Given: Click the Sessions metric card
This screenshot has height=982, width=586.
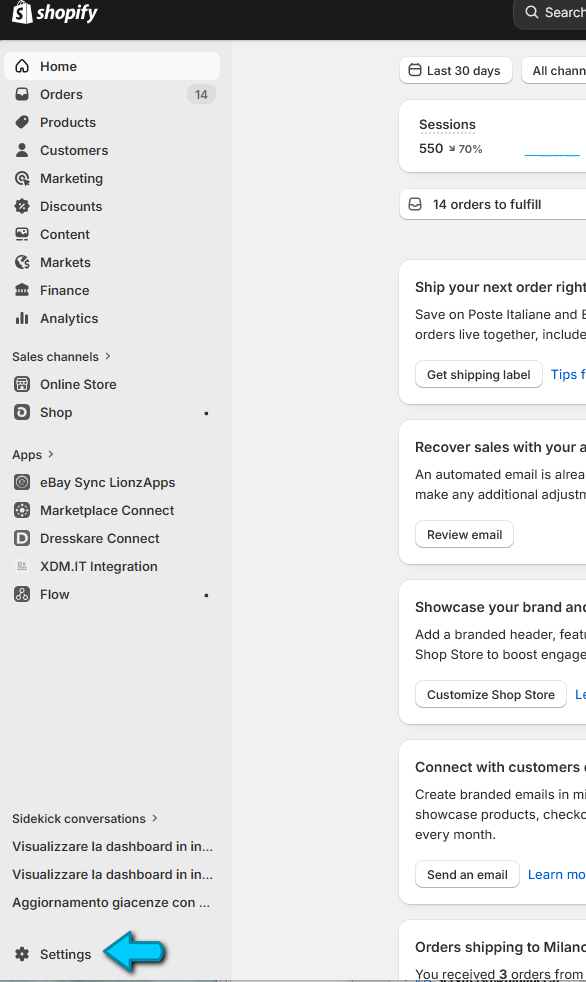Looking at the screenshot, I should 493,136.
